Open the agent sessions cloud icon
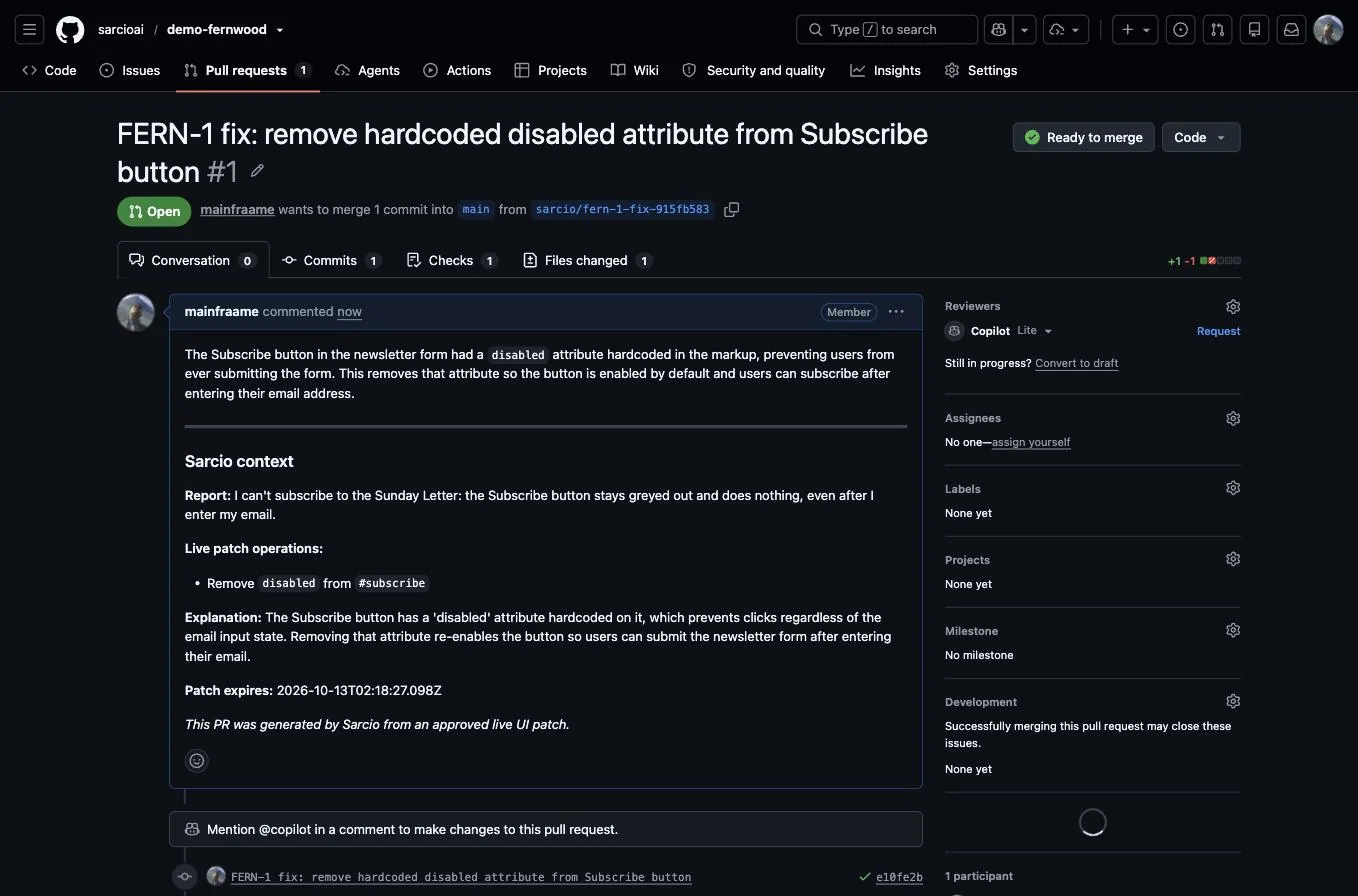The width and height of the screenshot is (1358, 896). tap(1066, 30)
